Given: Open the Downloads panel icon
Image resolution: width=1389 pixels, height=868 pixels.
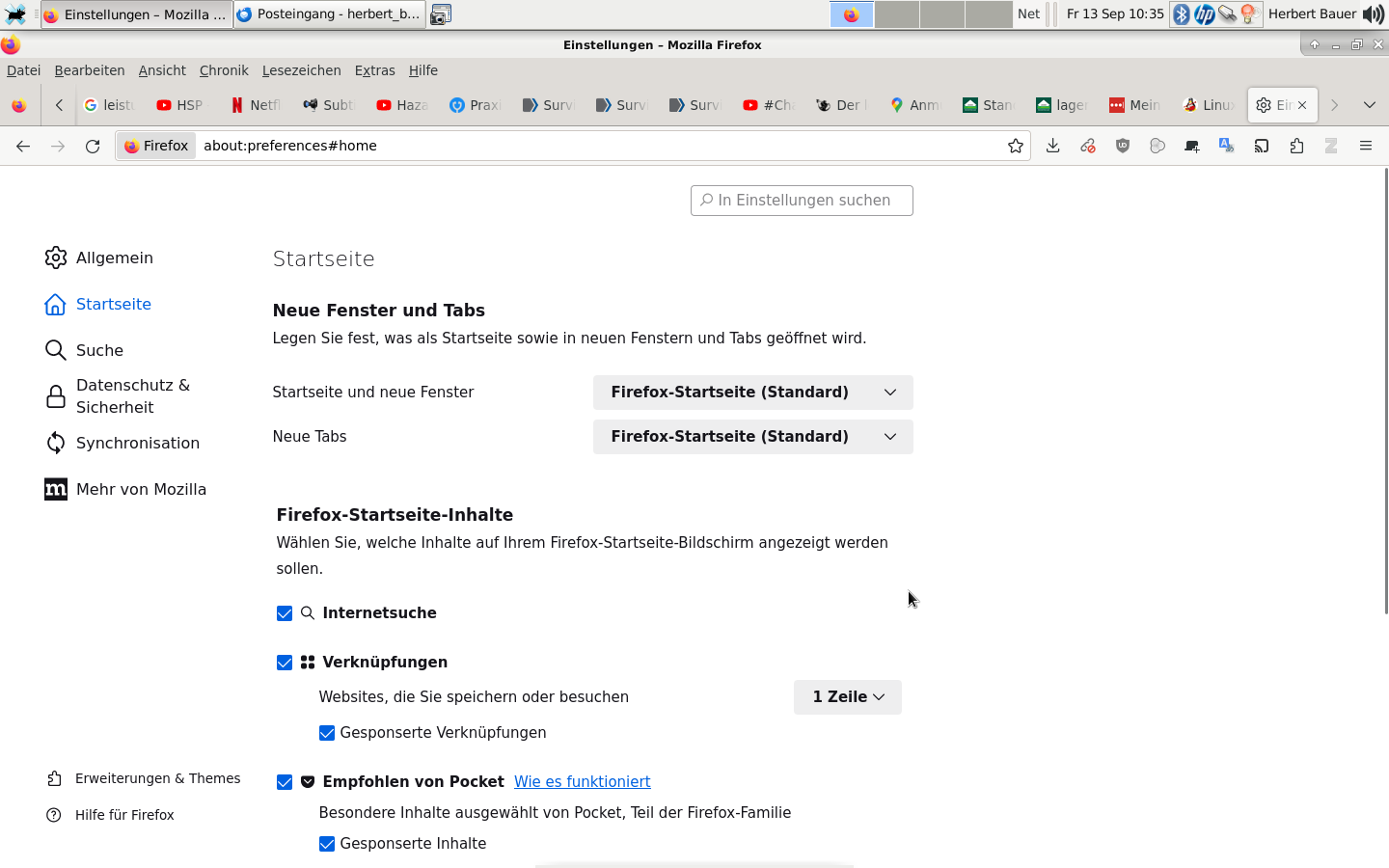Looking at the screenshot, I should [x=1052, y=146].
